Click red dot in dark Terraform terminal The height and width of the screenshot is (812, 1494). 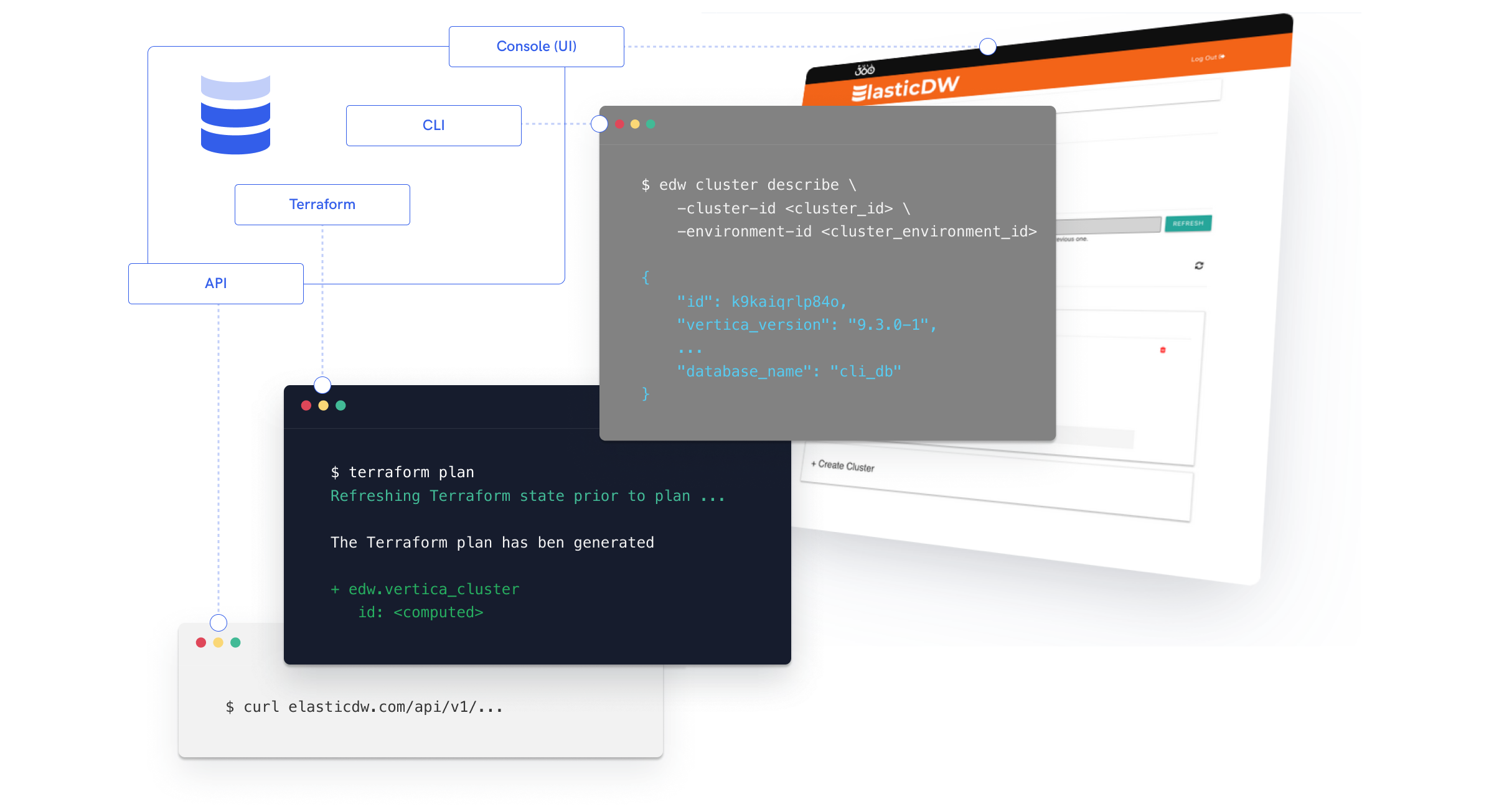(x=306, y=406)
